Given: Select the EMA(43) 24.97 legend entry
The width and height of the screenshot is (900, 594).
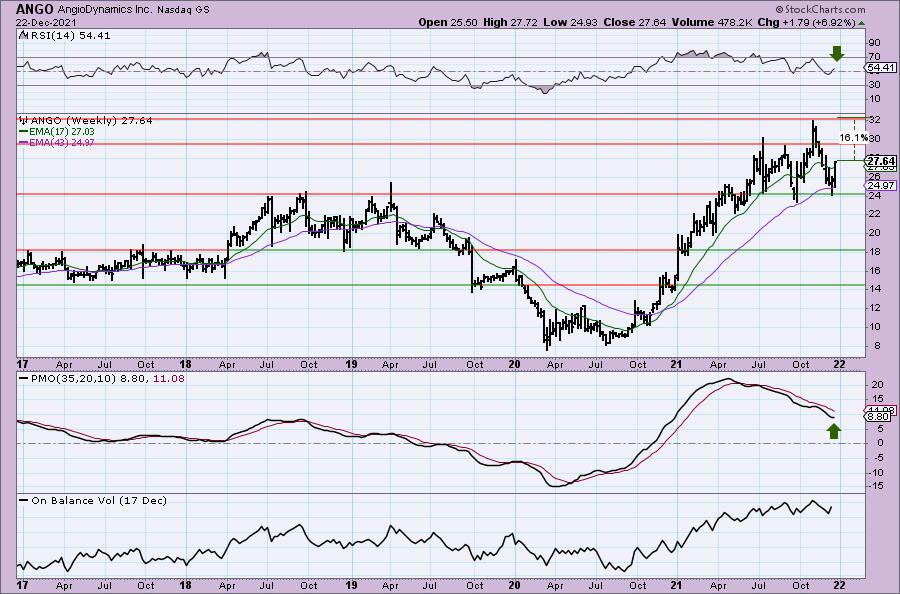Looking at the screenshot, I should [x=61, y=142].
